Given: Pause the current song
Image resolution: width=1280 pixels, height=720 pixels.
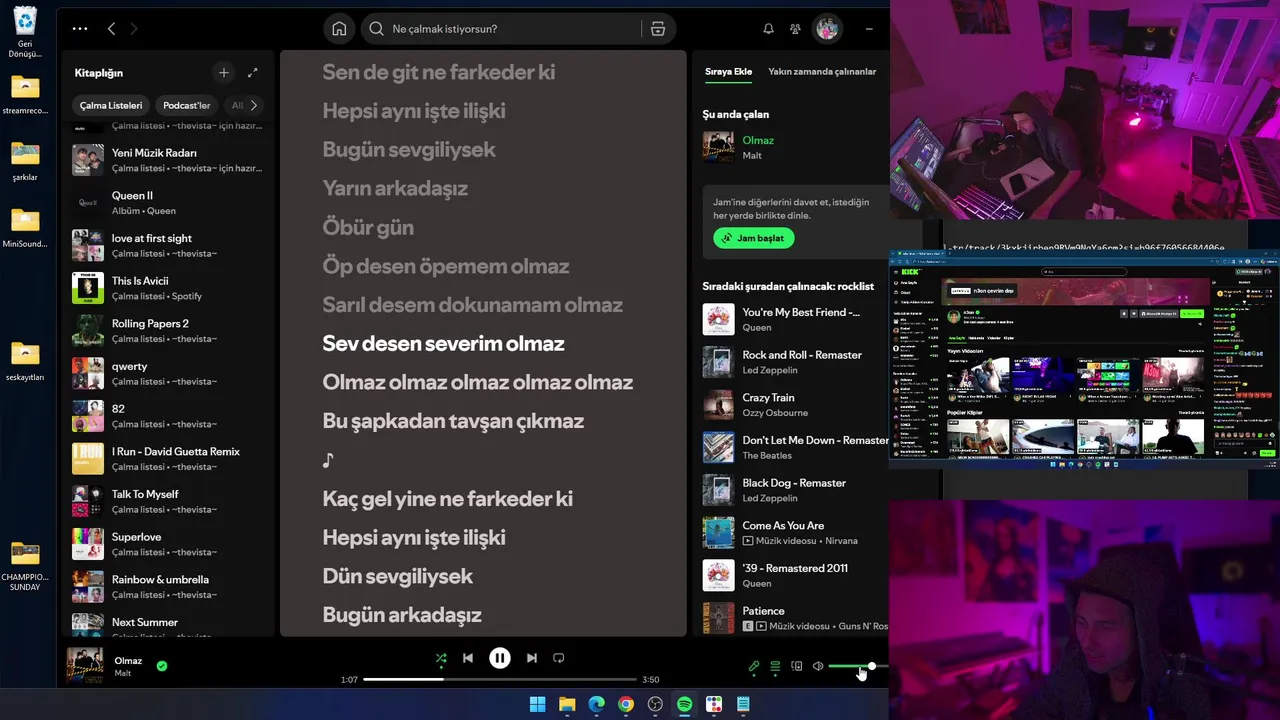Looking at the screenshot, I should point(500,658).
